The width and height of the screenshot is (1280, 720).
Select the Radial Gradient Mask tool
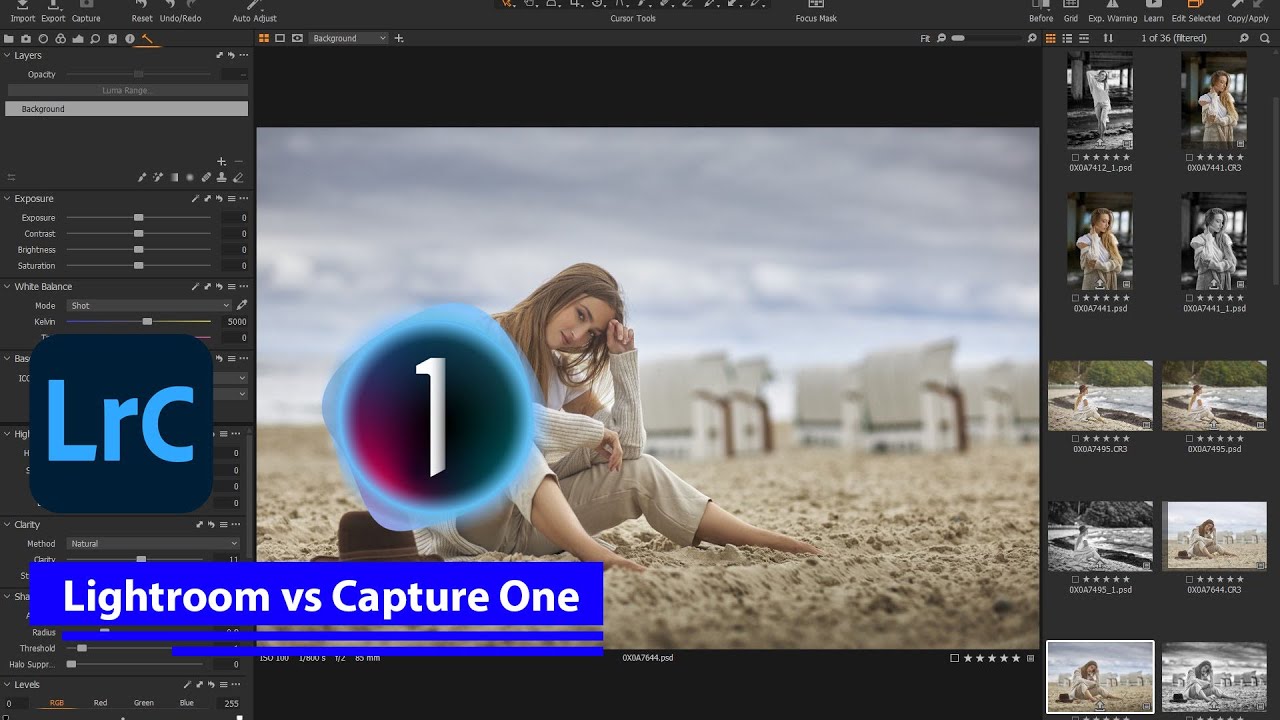tap(190, 177)
